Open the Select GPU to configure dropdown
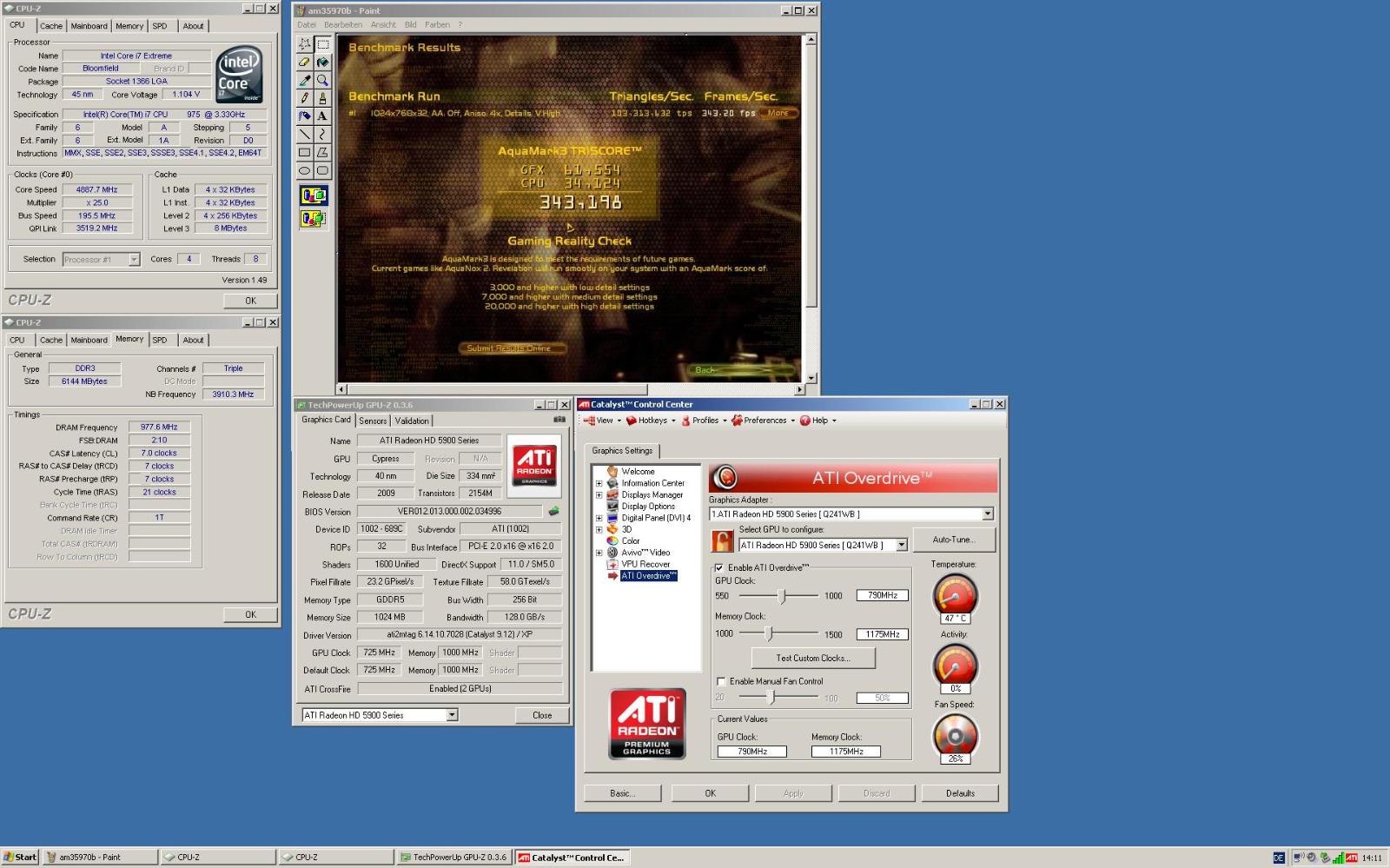Viewport: 1390px width, 868px height. pyautogui.click(x=902, y=545)
